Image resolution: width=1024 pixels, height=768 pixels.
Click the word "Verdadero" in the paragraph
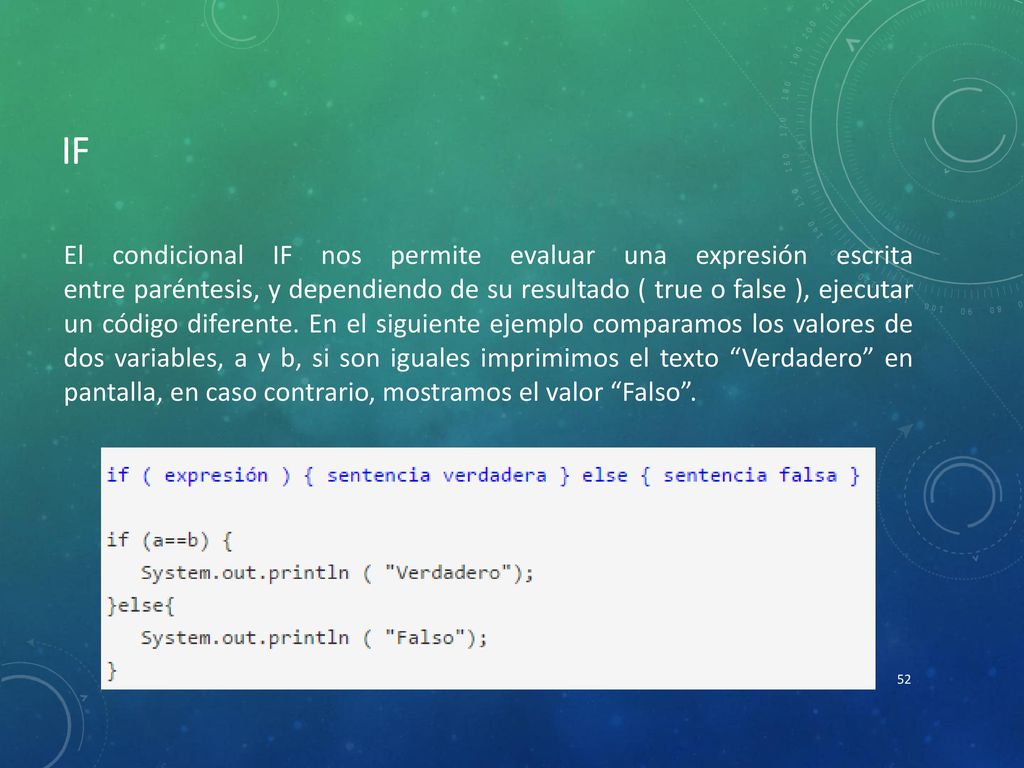[803, 358]
